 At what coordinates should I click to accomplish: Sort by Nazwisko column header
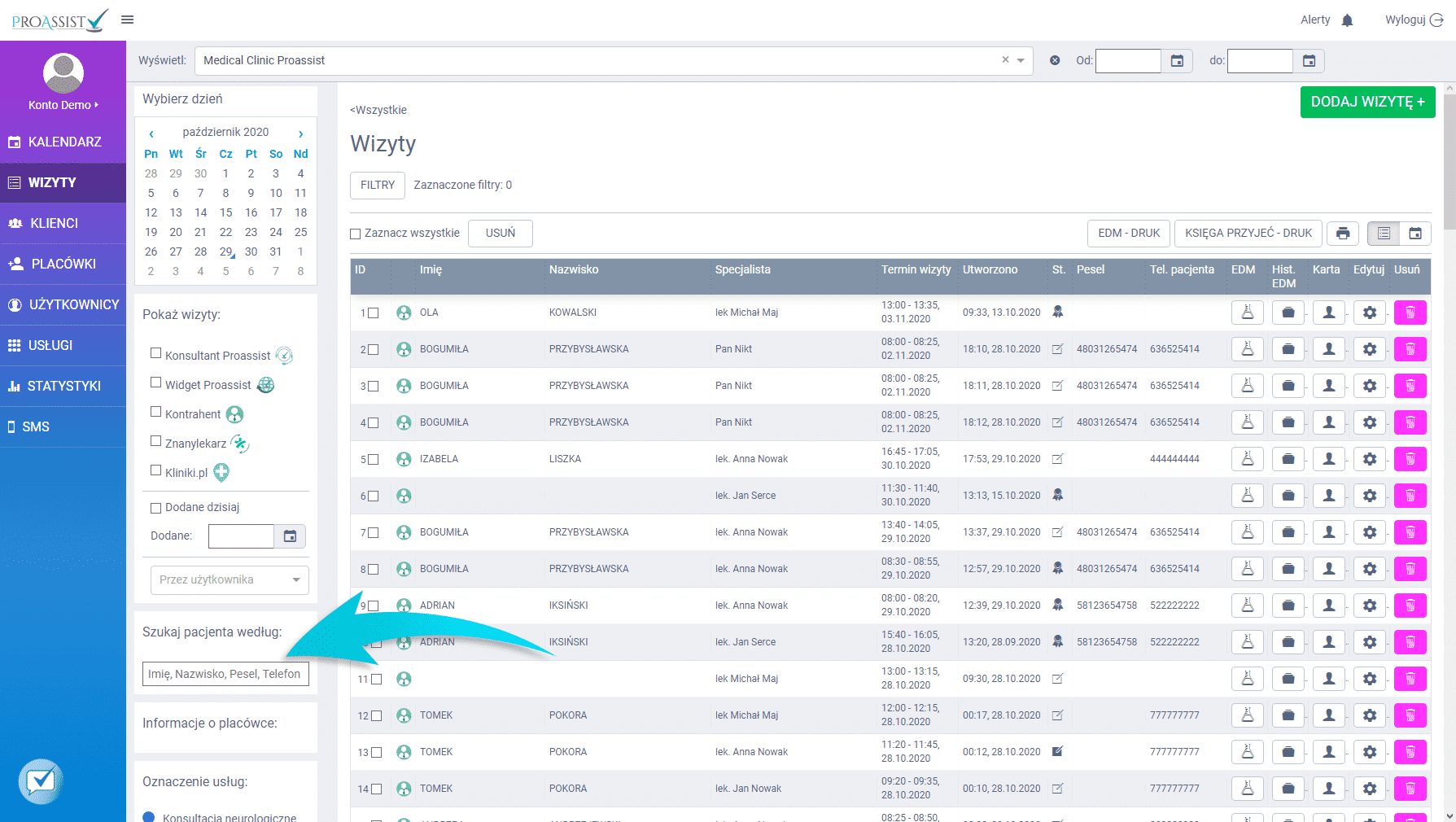[574, 269]
